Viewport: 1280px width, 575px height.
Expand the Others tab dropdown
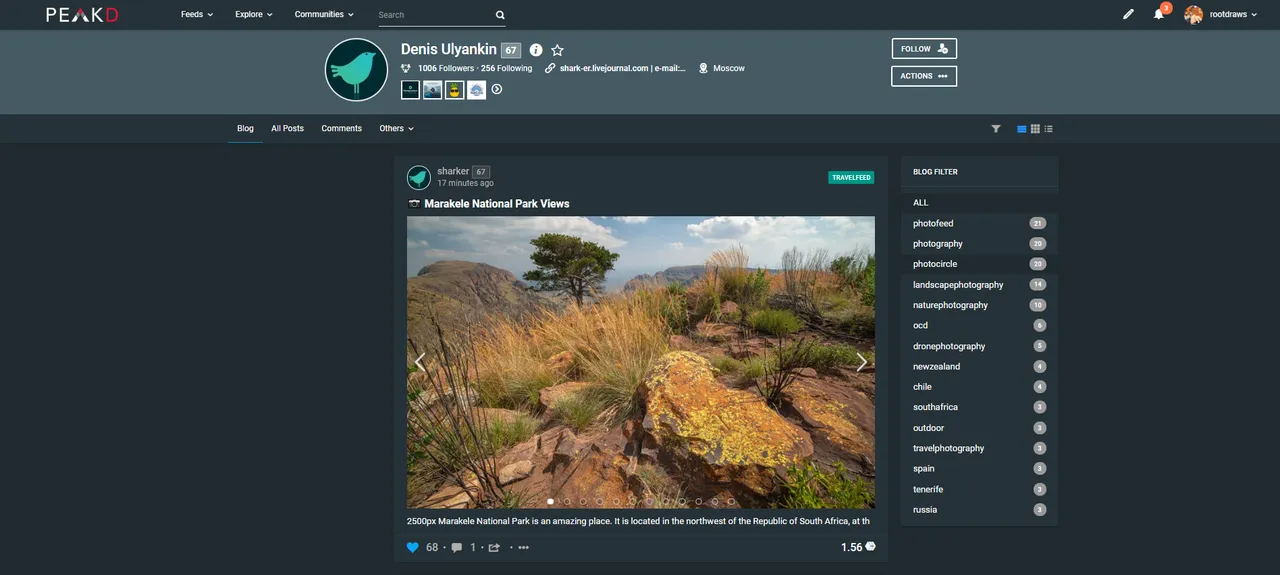396,128
